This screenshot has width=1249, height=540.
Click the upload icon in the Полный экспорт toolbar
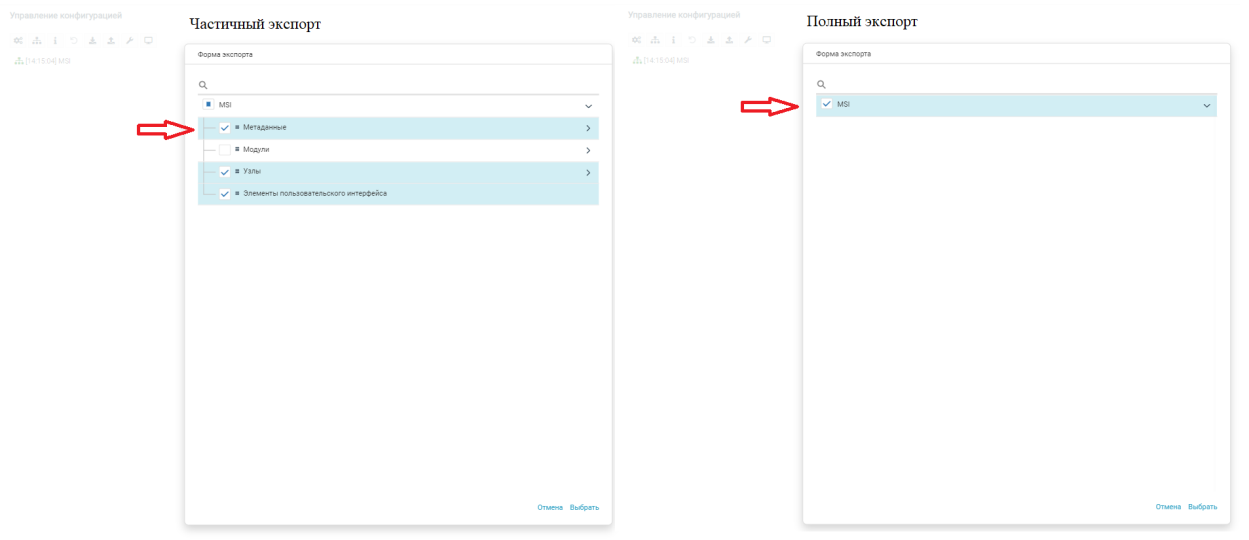click(729, 40)
